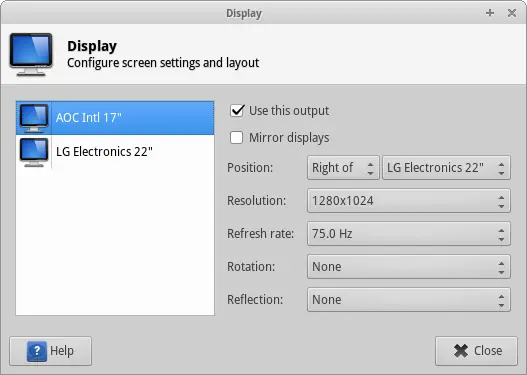Enable Mirror displays checkbox
The height and width of the screenshot is (375, 527).
(237, 137)
